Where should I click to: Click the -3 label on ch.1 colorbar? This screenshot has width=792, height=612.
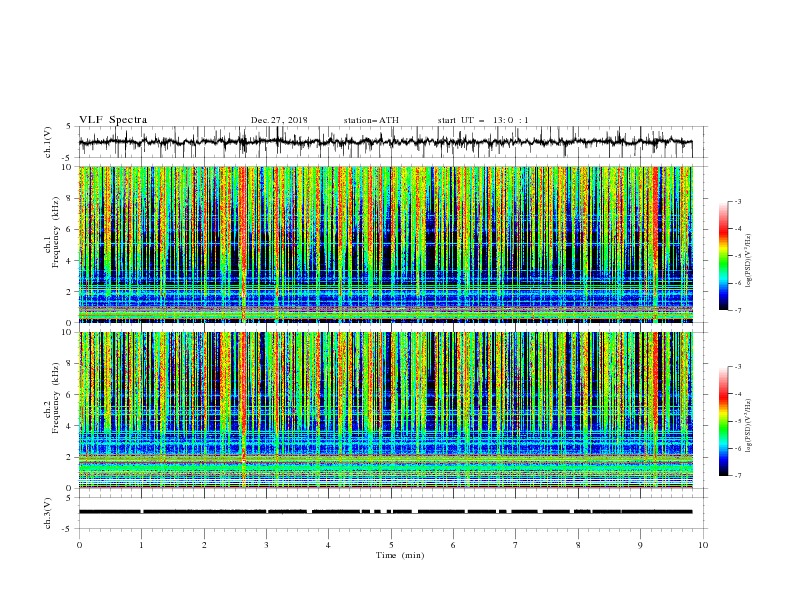coord(738,201)
